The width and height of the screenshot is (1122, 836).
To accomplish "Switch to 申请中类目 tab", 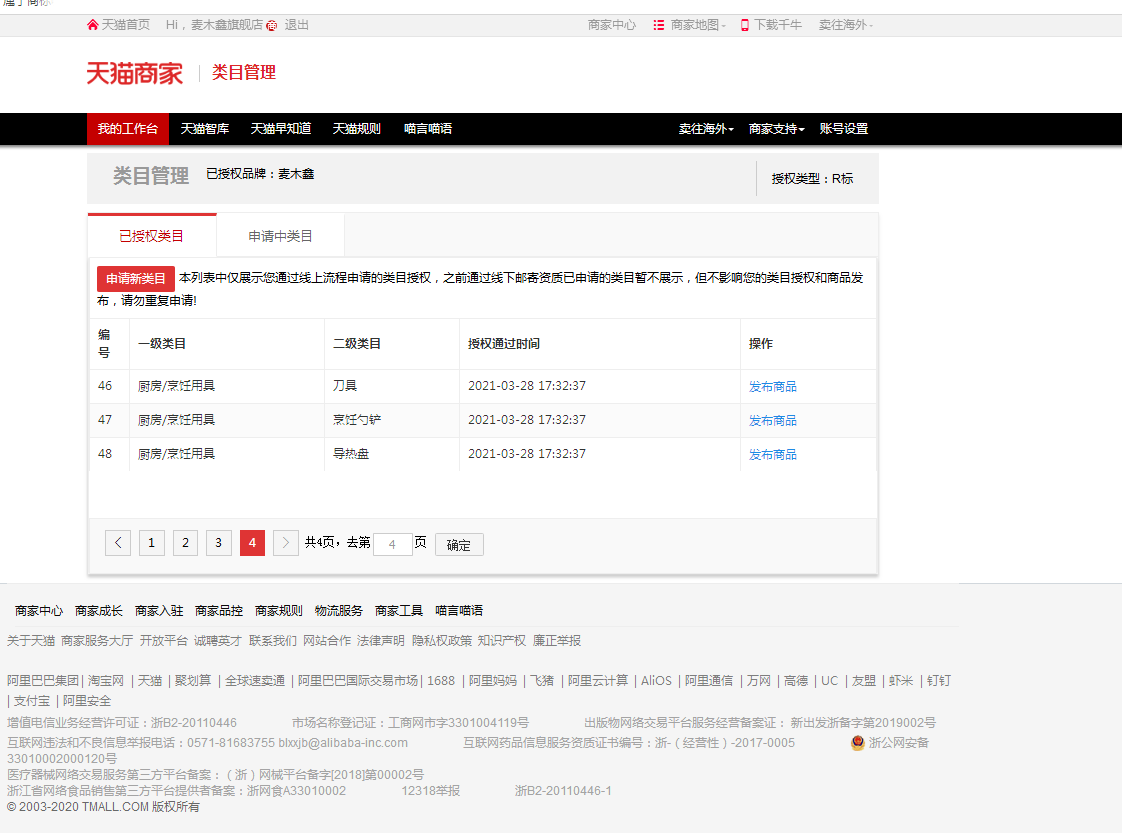I will coord(280,235).
